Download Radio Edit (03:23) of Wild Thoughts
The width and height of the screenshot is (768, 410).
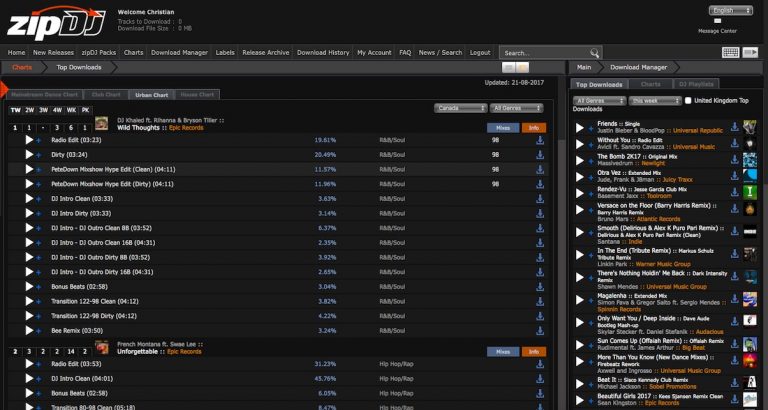pos(540,141)
